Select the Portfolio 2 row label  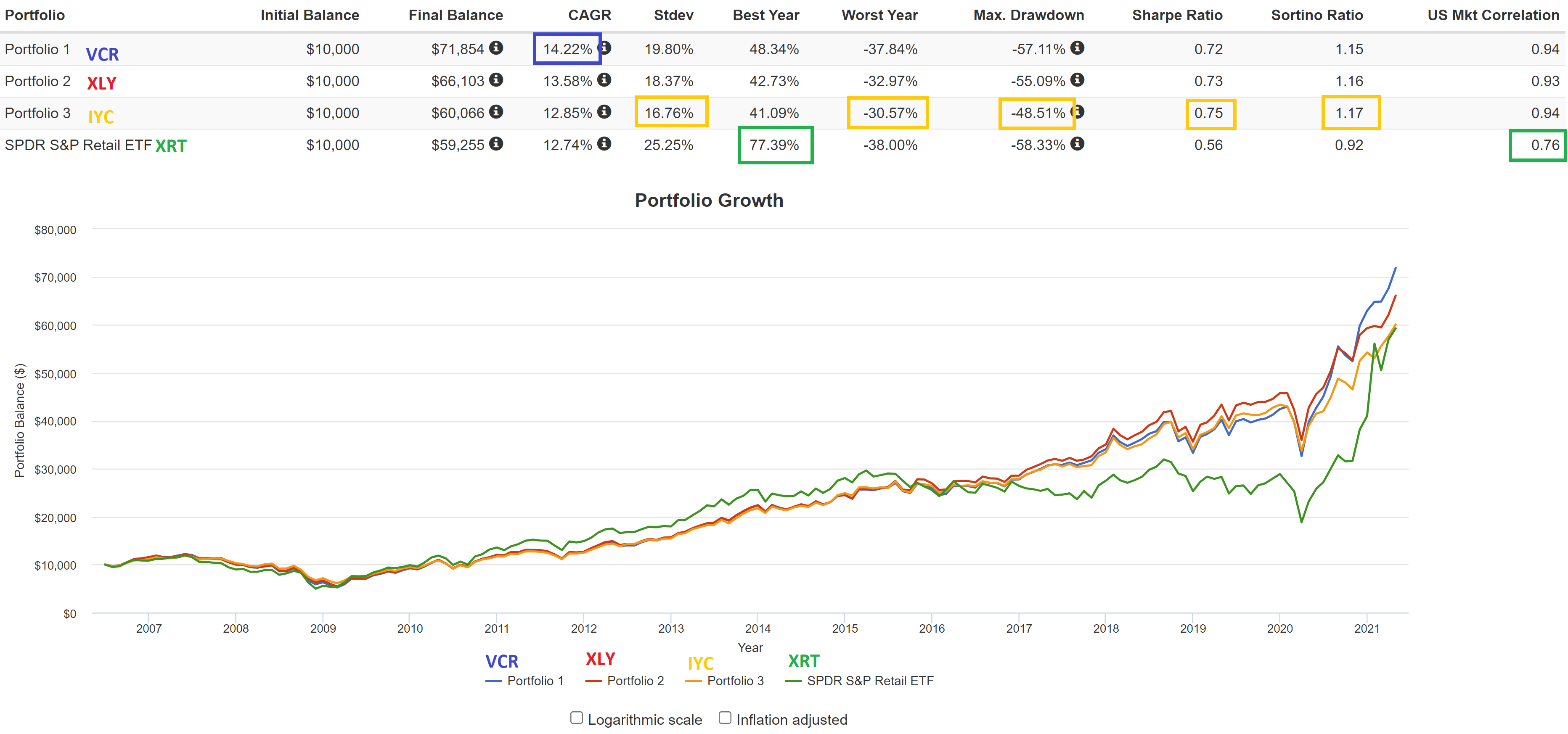[x=38, y=81]
